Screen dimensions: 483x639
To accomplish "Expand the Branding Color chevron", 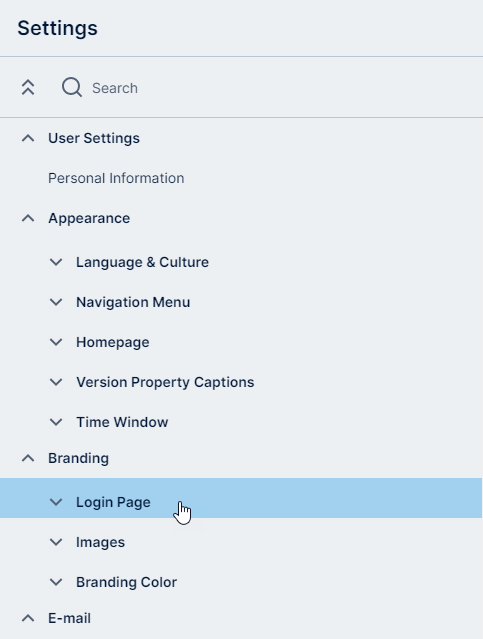I will pos(56,582).
